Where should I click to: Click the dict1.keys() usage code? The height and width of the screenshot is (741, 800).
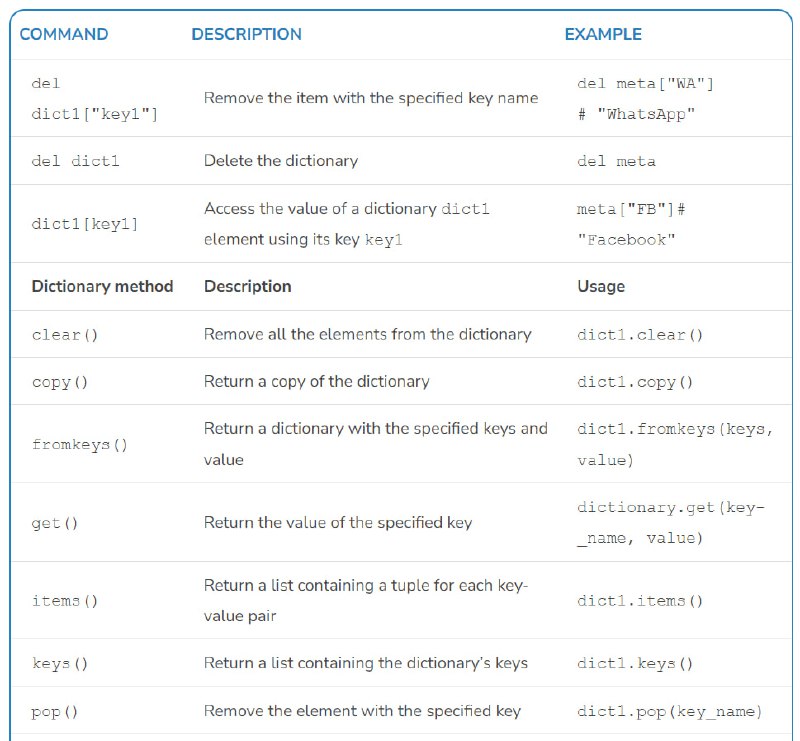[635, 663]
